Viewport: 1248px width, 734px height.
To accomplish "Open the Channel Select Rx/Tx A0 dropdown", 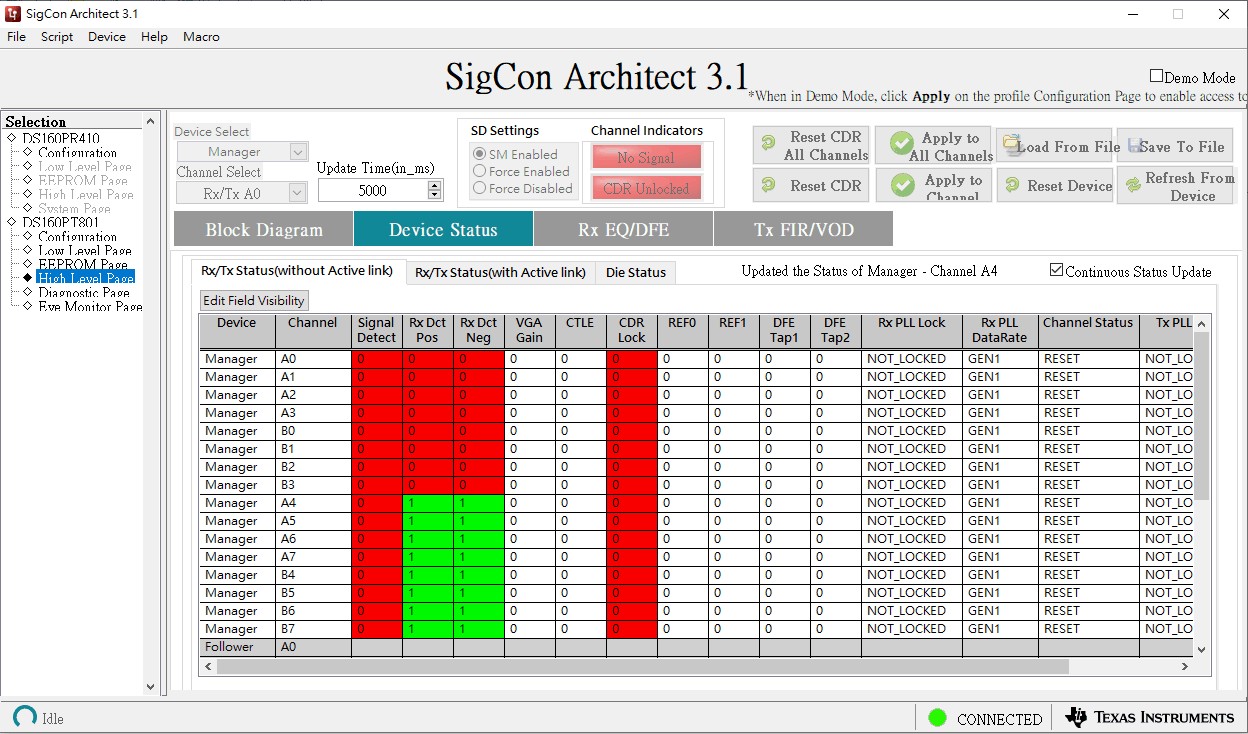I will pyautogui.click(x=298, y=193).
